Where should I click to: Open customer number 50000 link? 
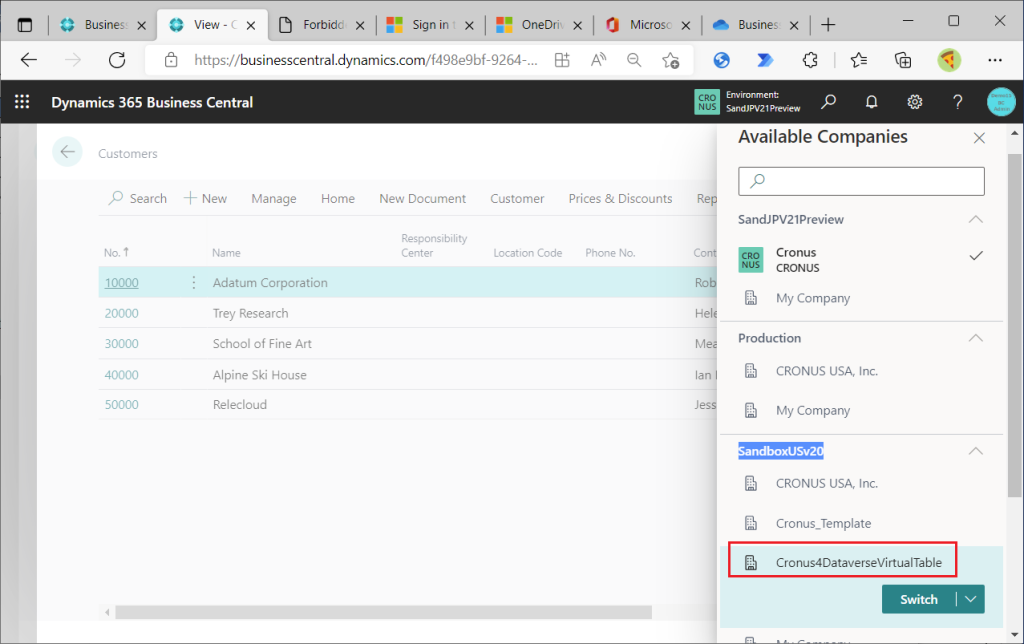121,404
